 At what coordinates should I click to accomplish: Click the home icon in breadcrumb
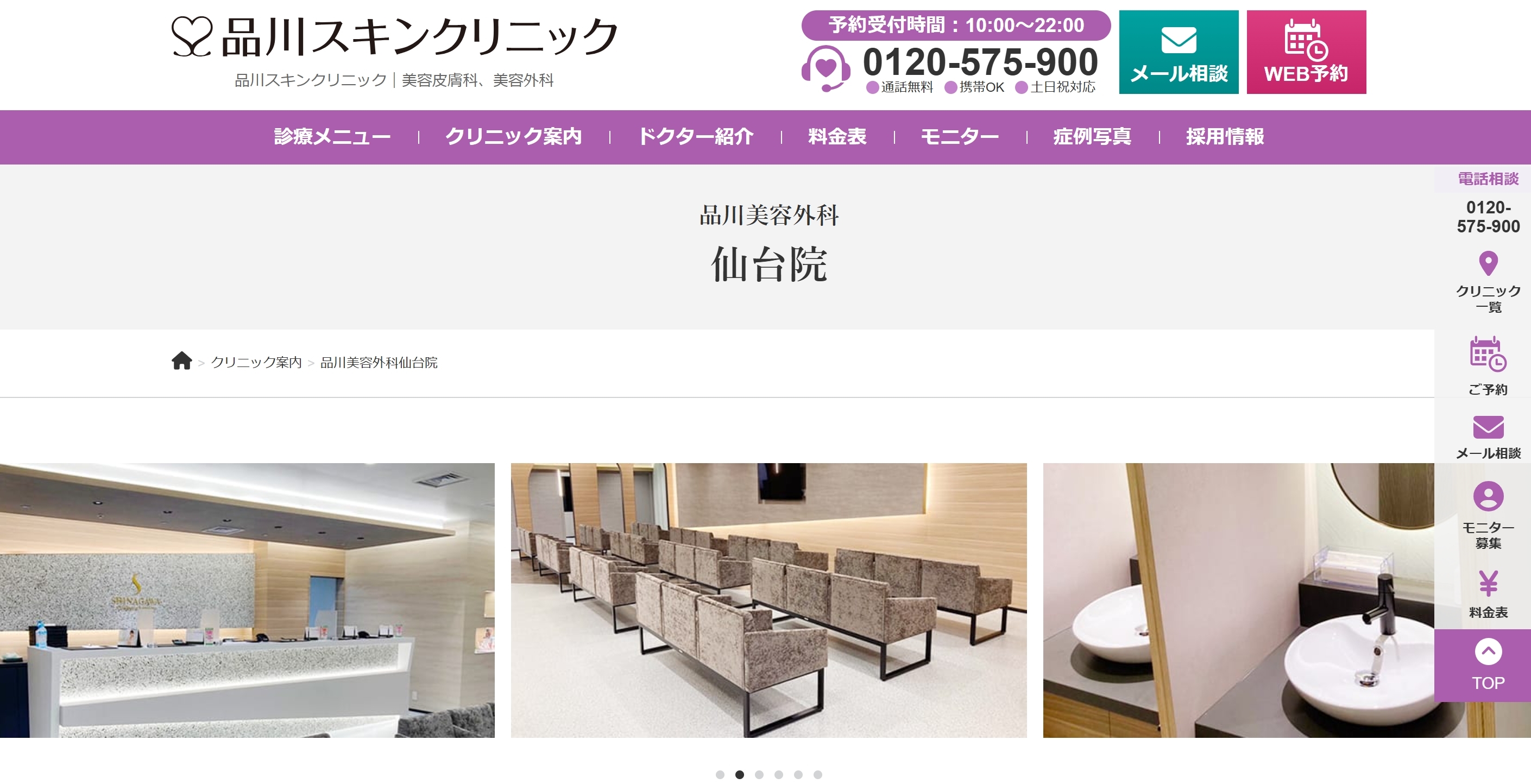(x=181, y=361)
